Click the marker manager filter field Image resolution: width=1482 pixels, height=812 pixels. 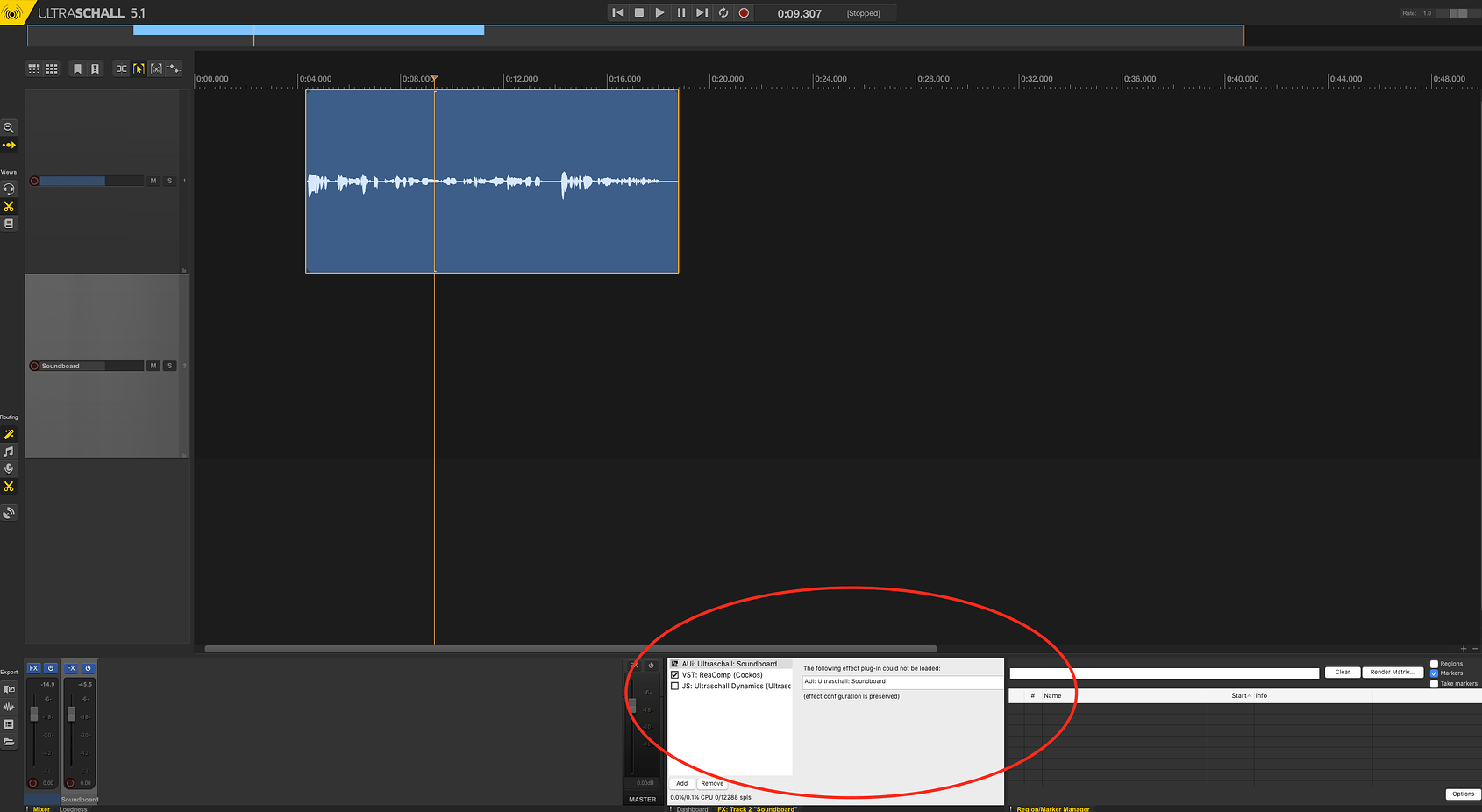tap(1165, 673)
